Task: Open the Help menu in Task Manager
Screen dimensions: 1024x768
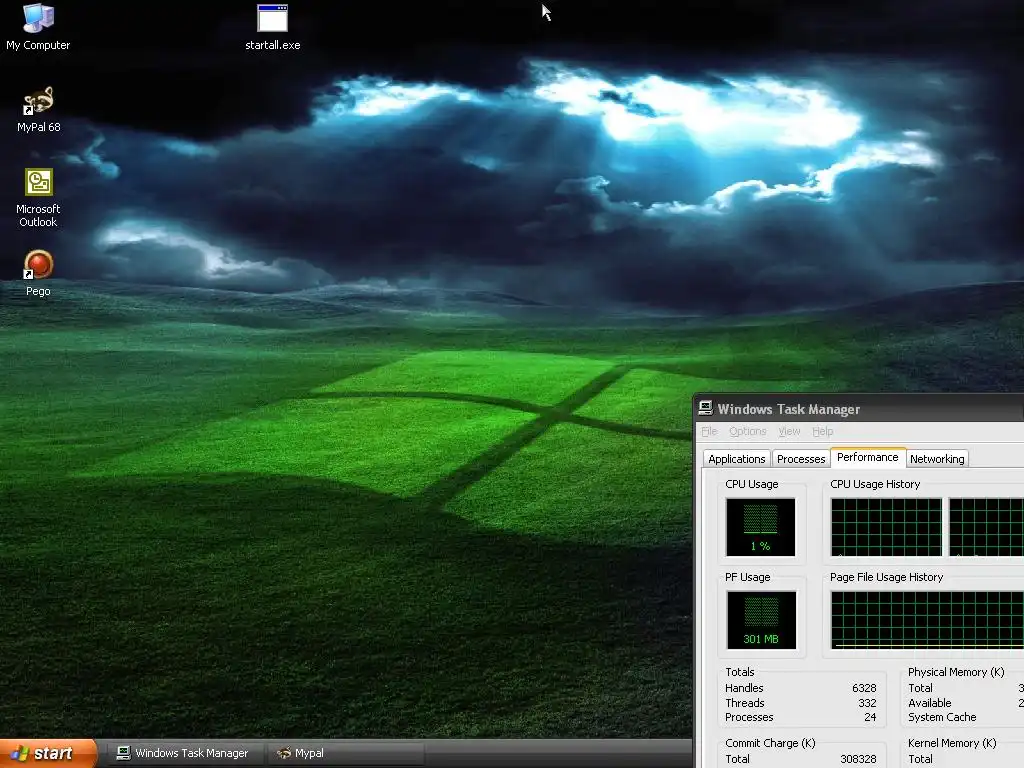Action: pos(823,431)
